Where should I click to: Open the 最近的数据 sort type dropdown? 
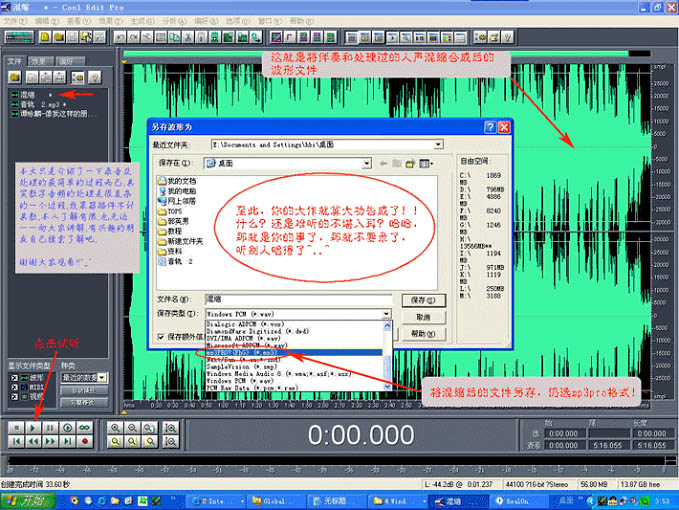tap(103, 378)
